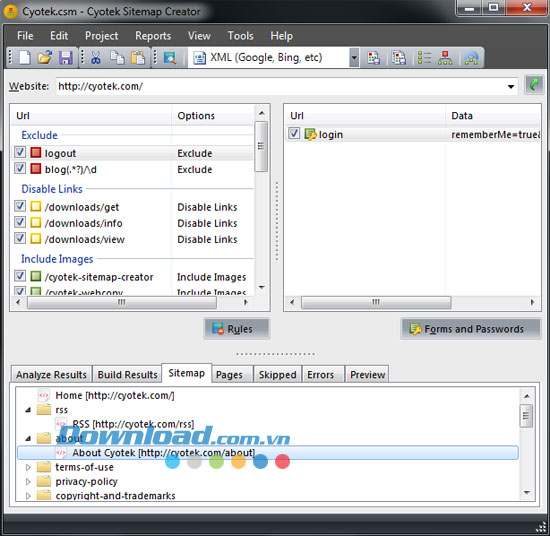This screenshot has width=550, height=536.
Task: Toggle the /downloads/info rule checkbox
Action: point(20,222)
